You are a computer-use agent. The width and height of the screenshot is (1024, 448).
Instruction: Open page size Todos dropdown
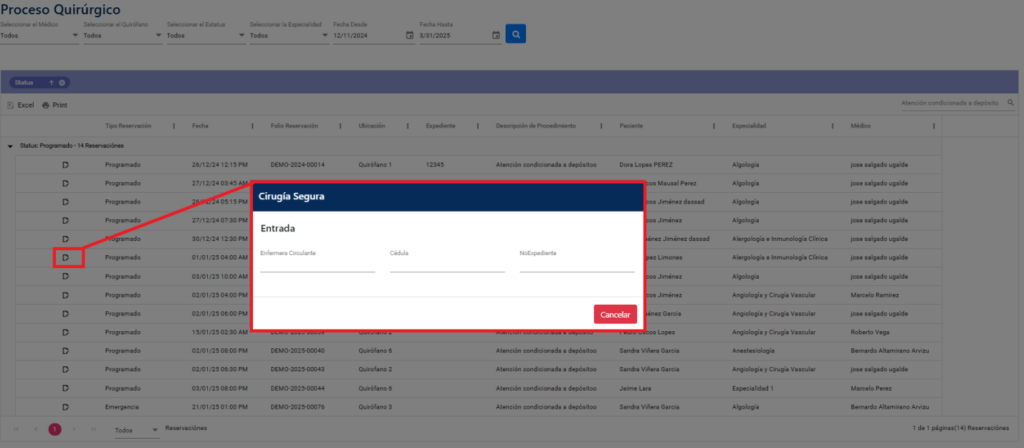(136, 430)
